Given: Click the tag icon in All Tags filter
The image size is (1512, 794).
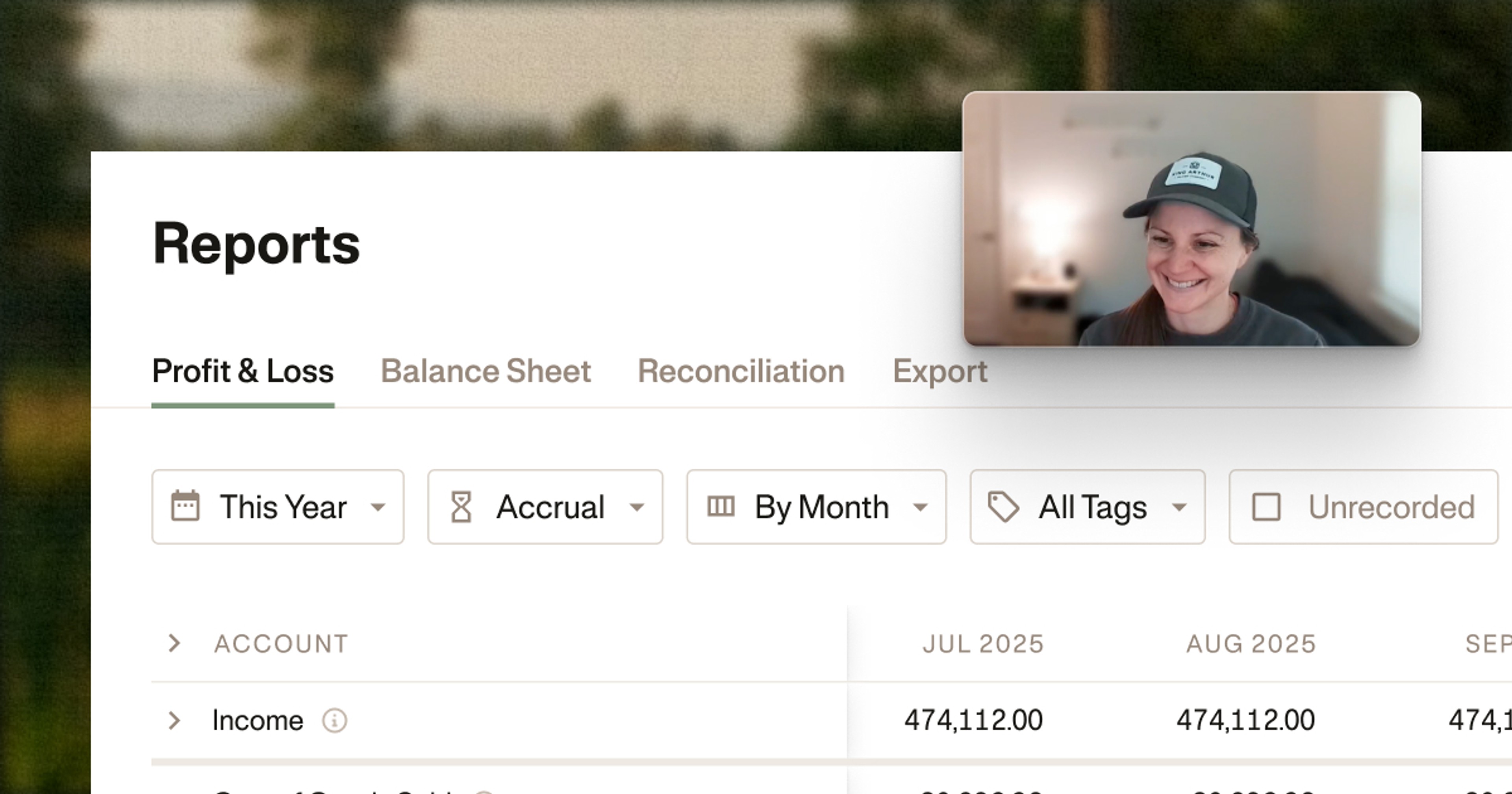Looking at the screenshot, I should [1003, 507].
